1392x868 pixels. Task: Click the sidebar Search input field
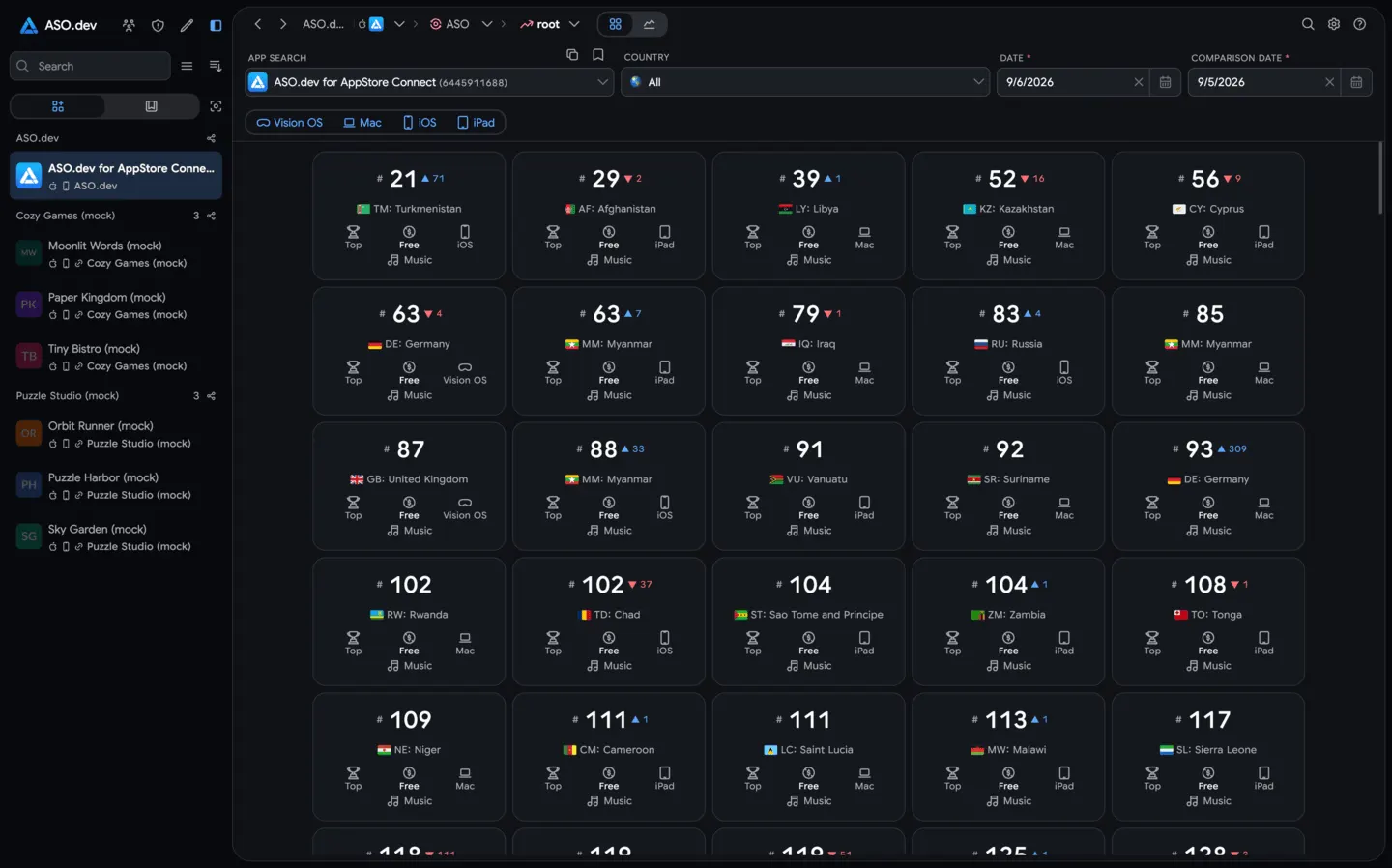click(x=90, y=66)
